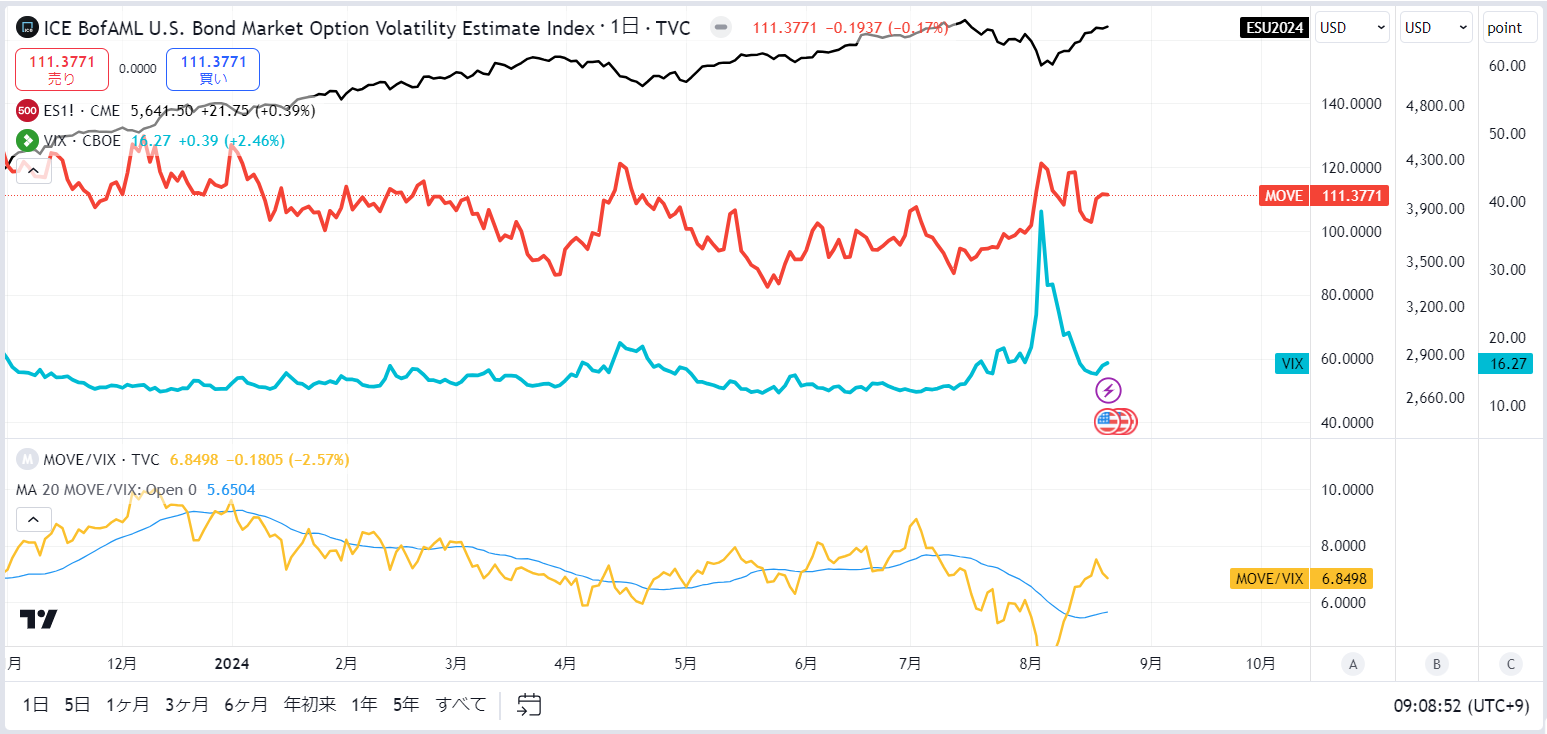Select the 3ヶ月 time range
1547x734 pixels.
coord(187,705)
